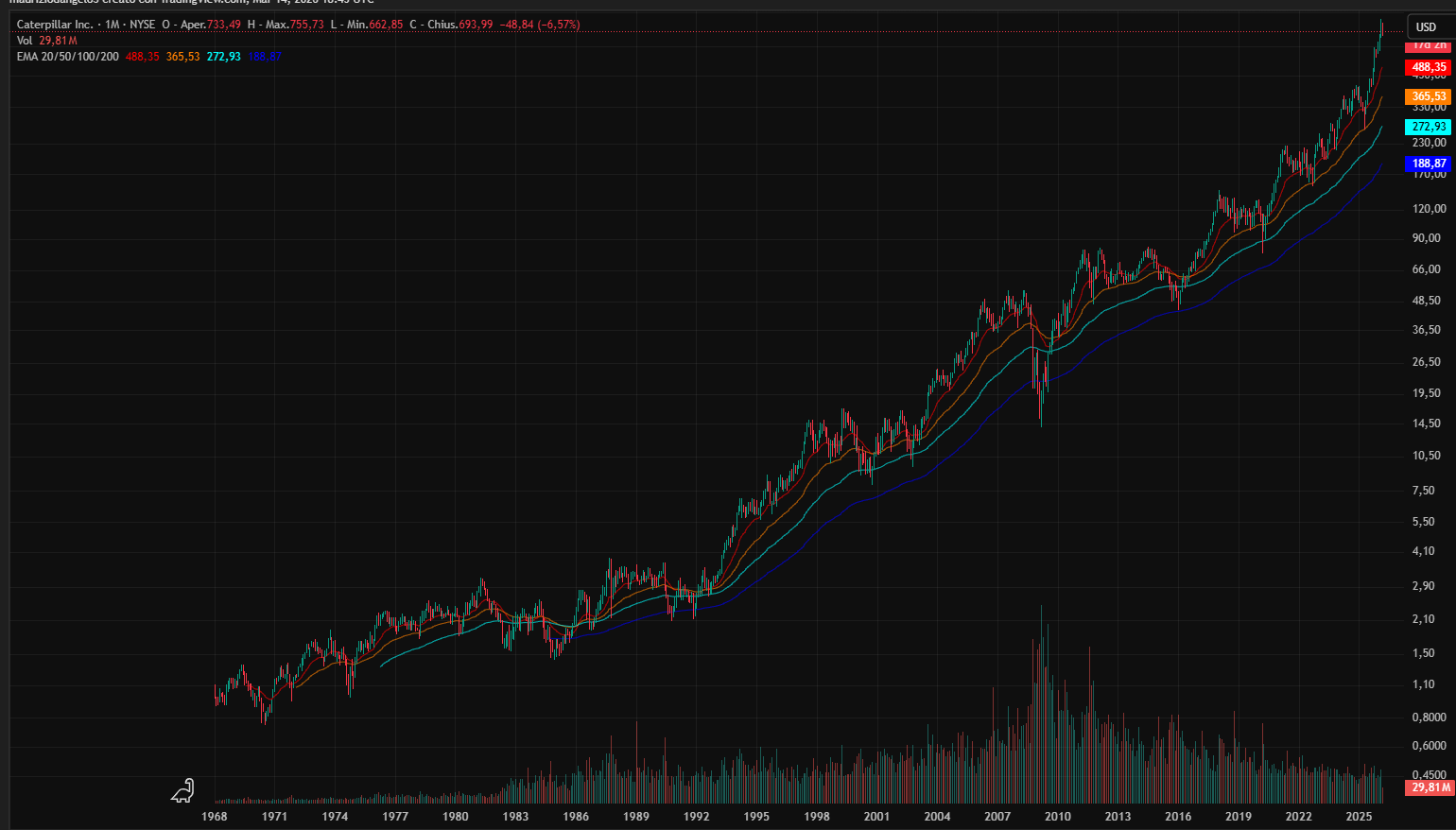
Task: Click the 2010 label on time axis
Action: pyautogui.click(x=1058, y=817)
